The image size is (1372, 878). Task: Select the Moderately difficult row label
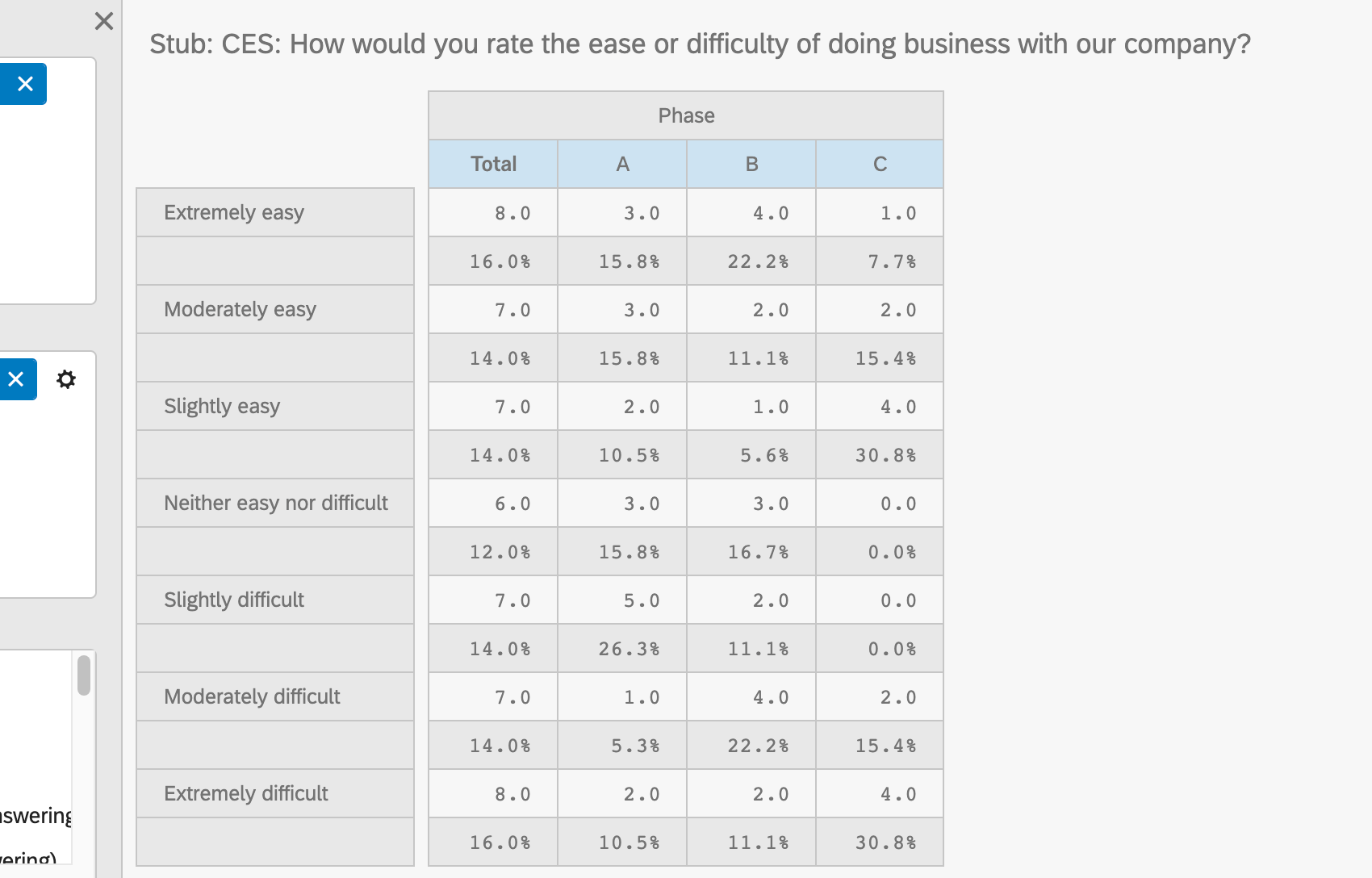click(x=252, y=696)
